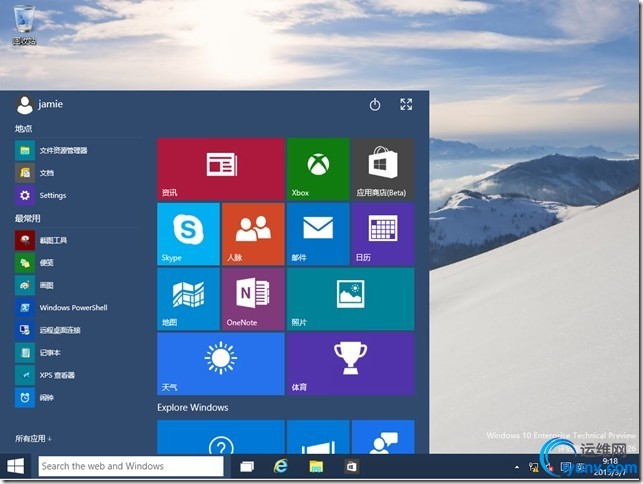Open the power options button
643x484 pixels.
coord(375,105)
